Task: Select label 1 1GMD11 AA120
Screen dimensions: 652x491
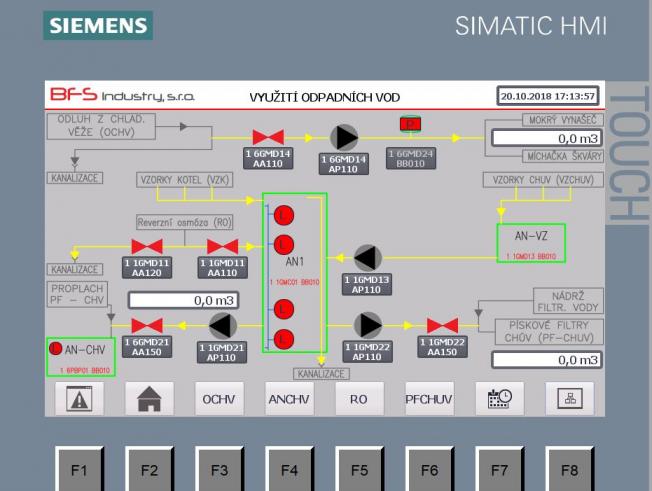Action: (x=147, y=268)
